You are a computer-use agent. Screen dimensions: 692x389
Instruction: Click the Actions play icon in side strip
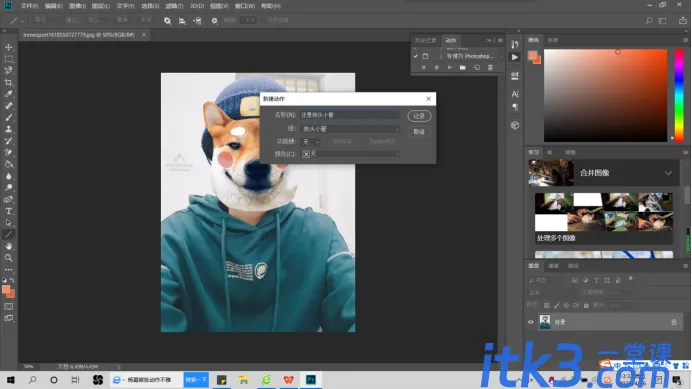point(515,57)
